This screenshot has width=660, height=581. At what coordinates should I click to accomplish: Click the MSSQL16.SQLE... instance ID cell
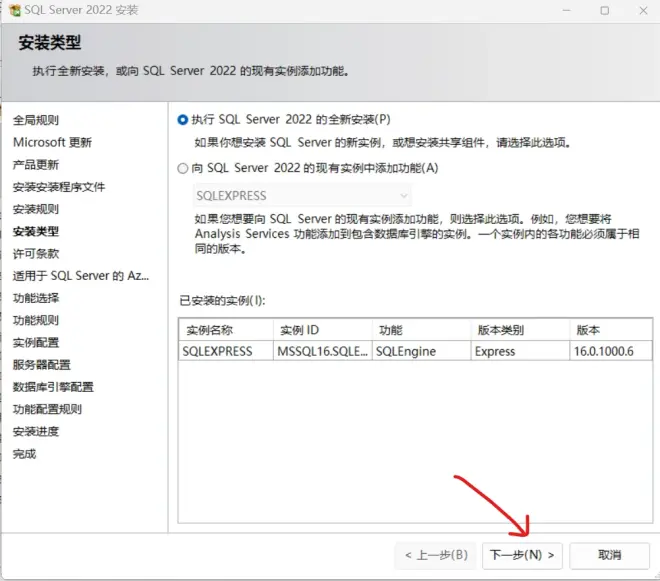pos(323,352)
